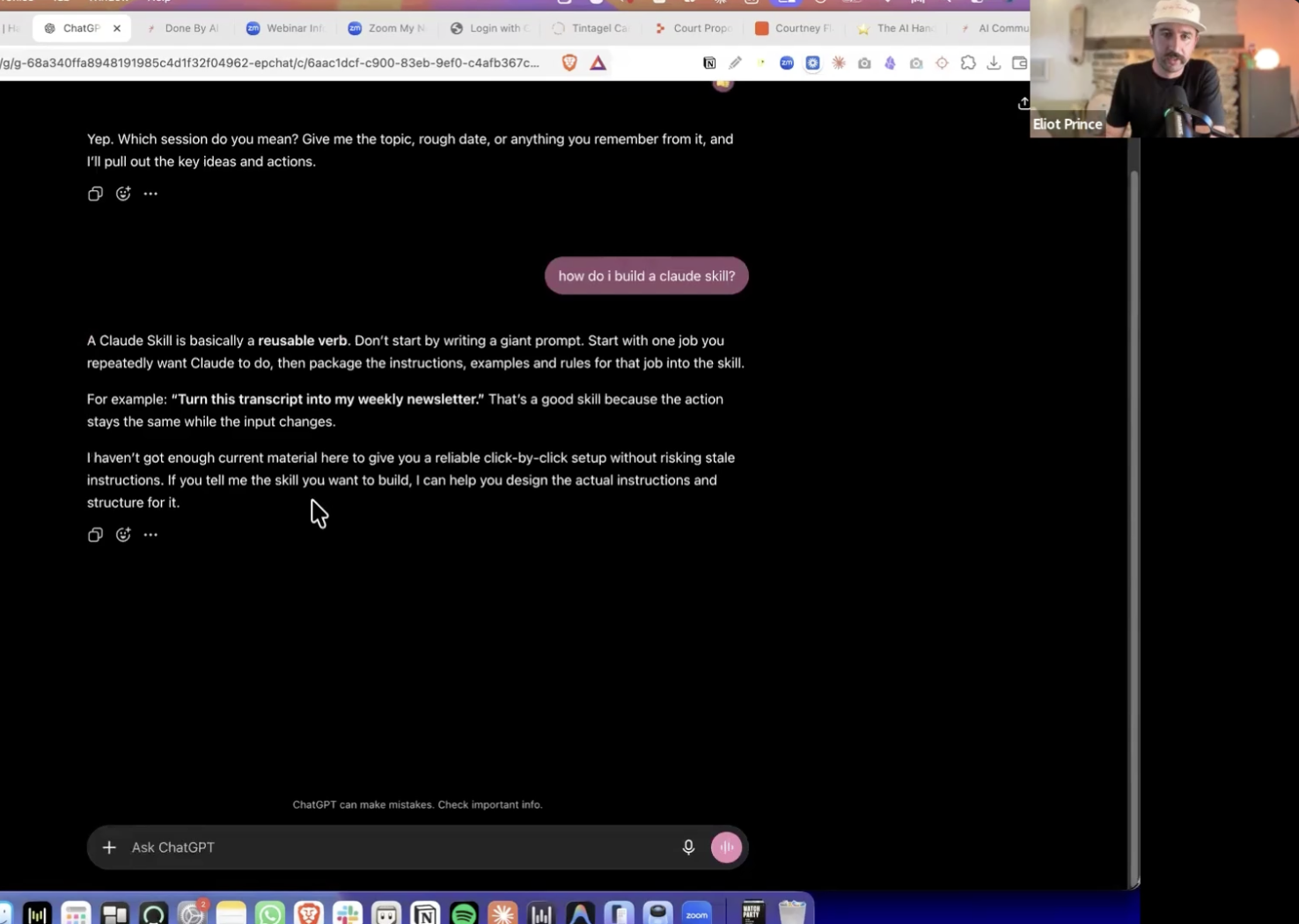This screenshot has height=924, width=1299.
Task: Click the pencil extension icon in the toolbar
Action: pos(735,63)
